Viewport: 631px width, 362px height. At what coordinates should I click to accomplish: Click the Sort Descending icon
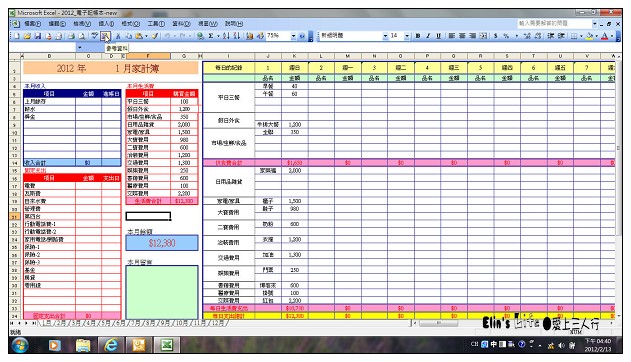237,36
